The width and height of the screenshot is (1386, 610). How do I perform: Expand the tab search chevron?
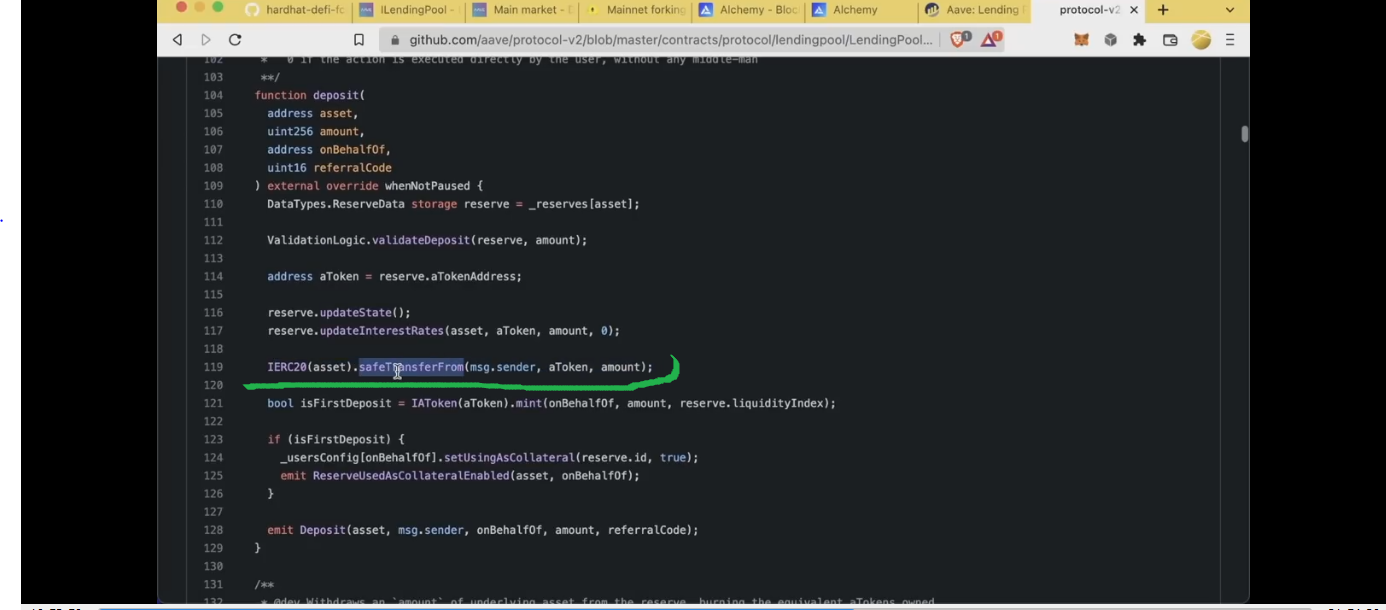coord(1229,10)
